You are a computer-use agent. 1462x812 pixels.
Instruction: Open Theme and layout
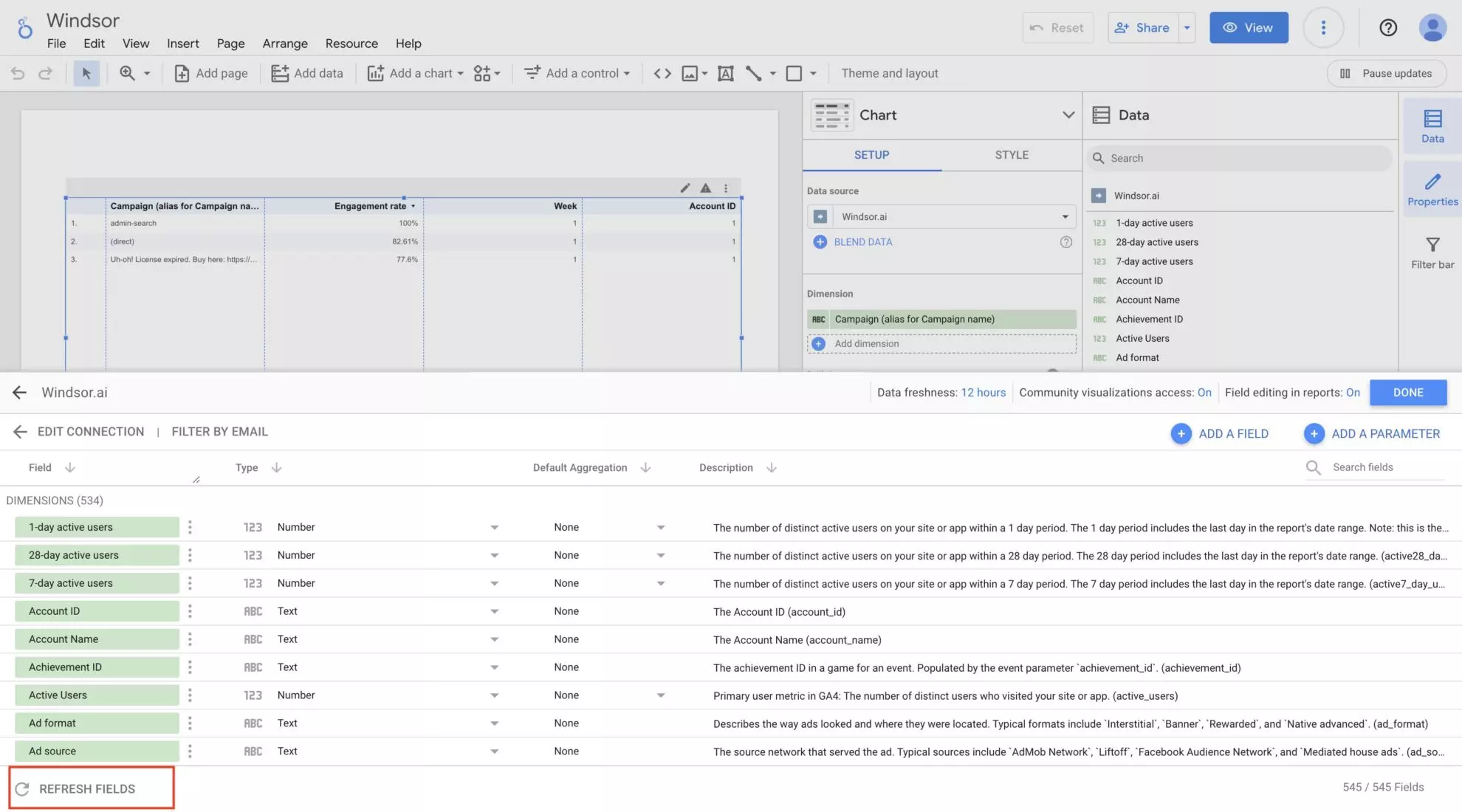coord(890,73)
